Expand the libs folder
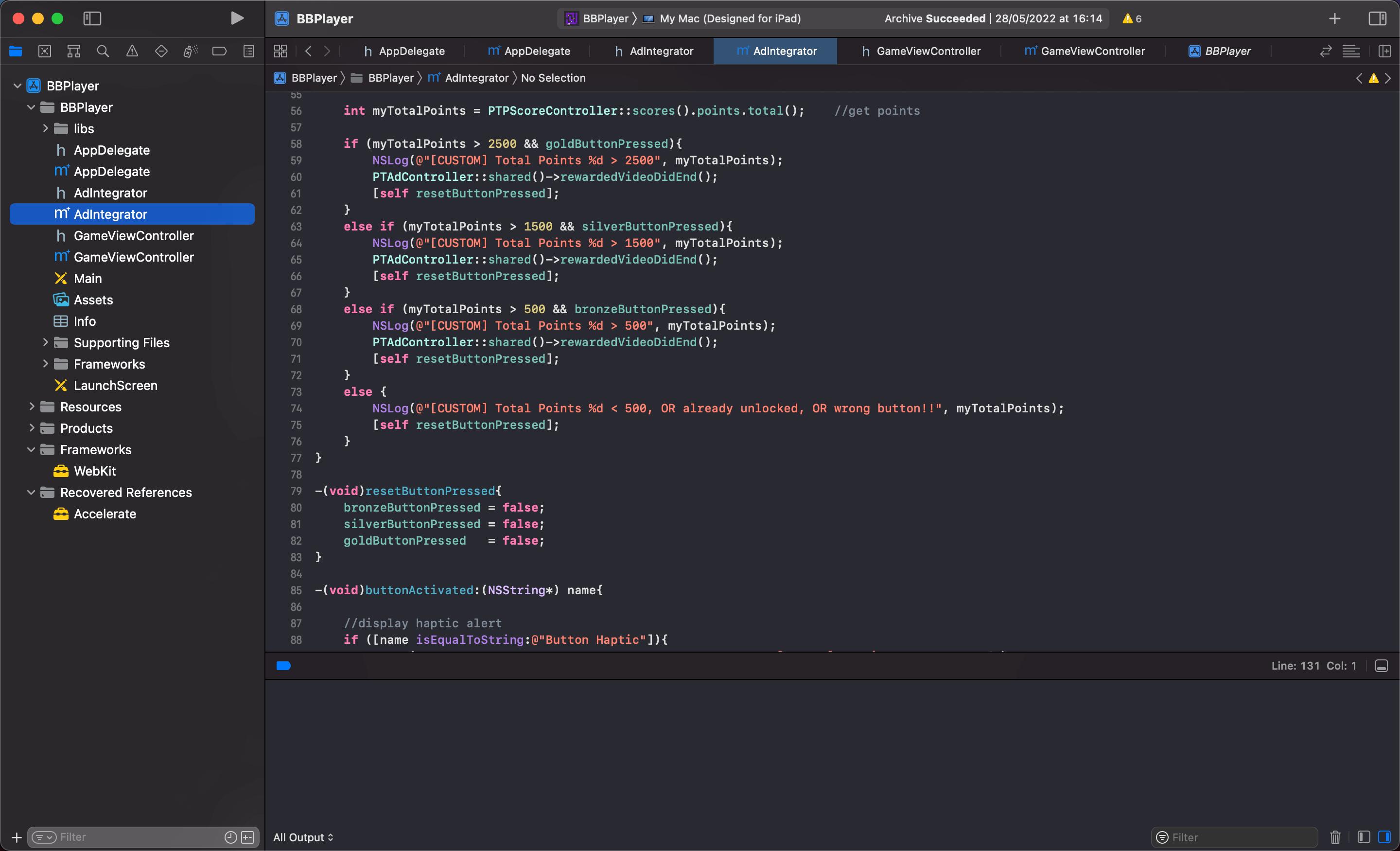 tap(46, 128)
